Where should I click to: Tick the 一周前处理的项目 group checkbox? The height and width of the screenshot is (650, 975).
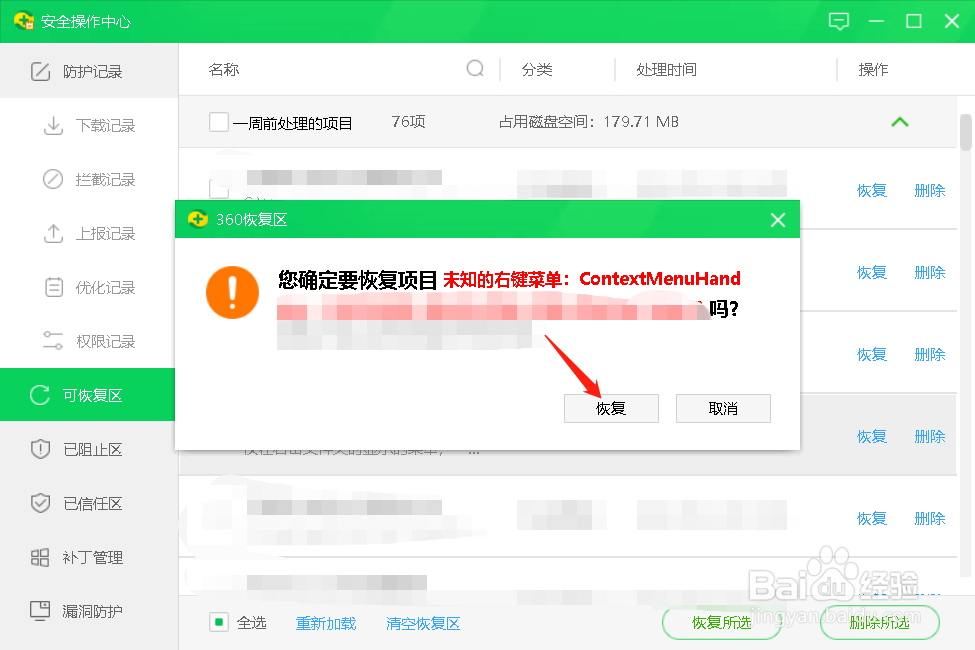219,122
